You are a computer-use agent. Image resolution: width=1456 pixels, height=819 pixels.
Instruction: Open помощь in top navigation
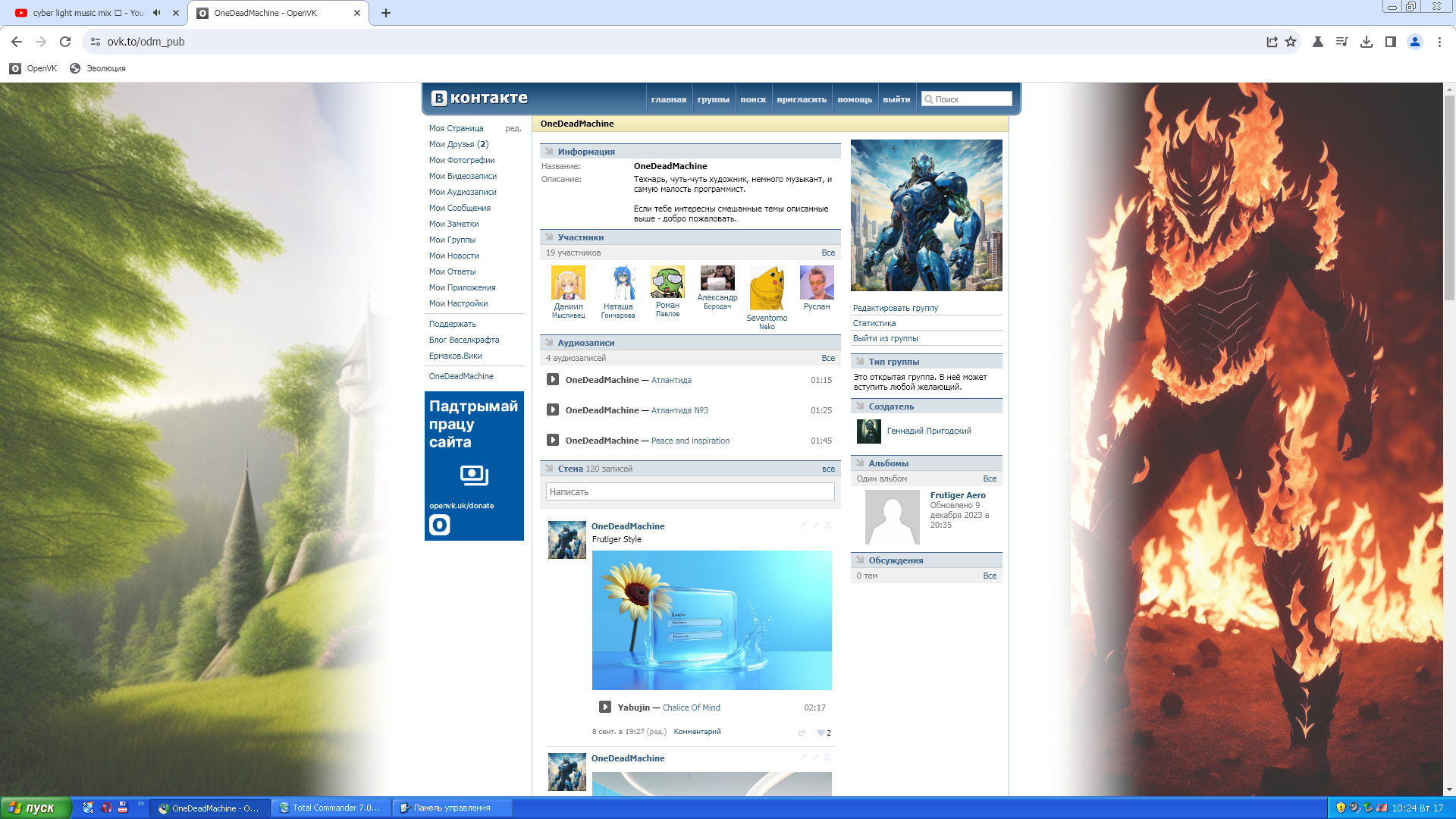pyautogui.click(x=854, y=99)
